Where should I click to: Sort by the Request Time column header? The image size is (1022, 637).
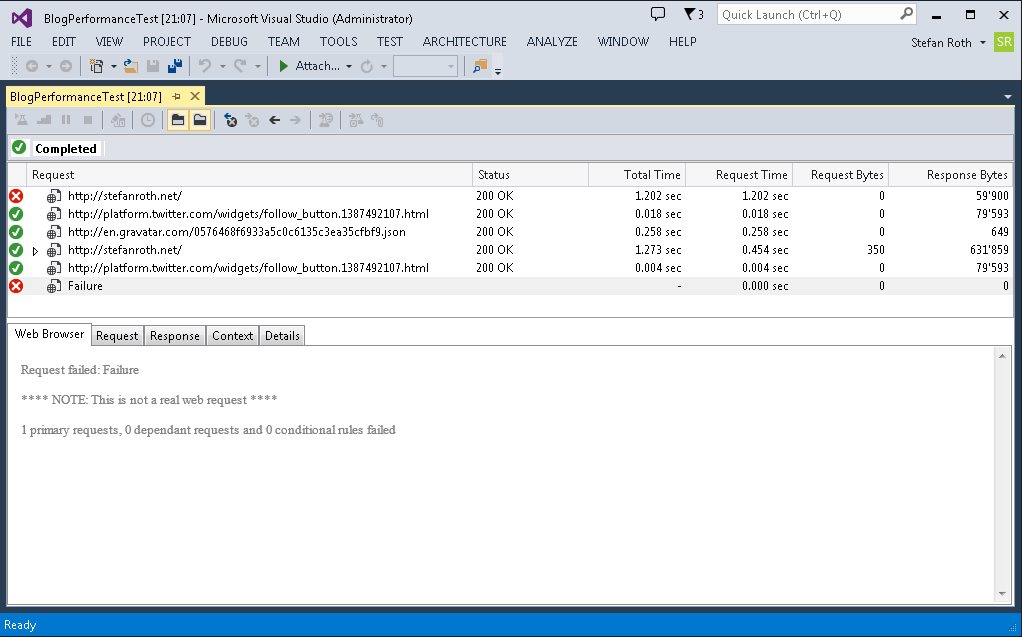[x=739, y=175]
